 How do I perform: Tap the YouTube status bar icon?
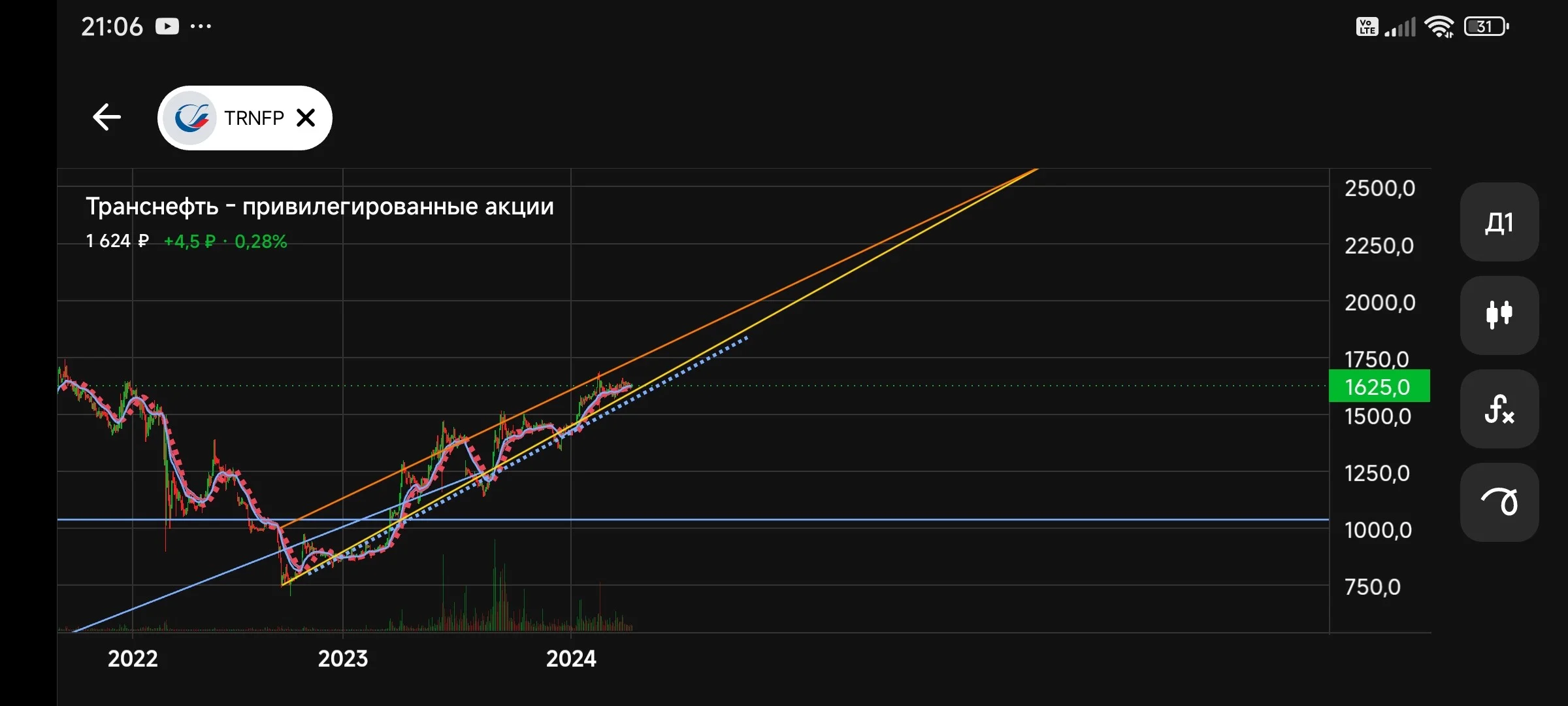[167, 26]
